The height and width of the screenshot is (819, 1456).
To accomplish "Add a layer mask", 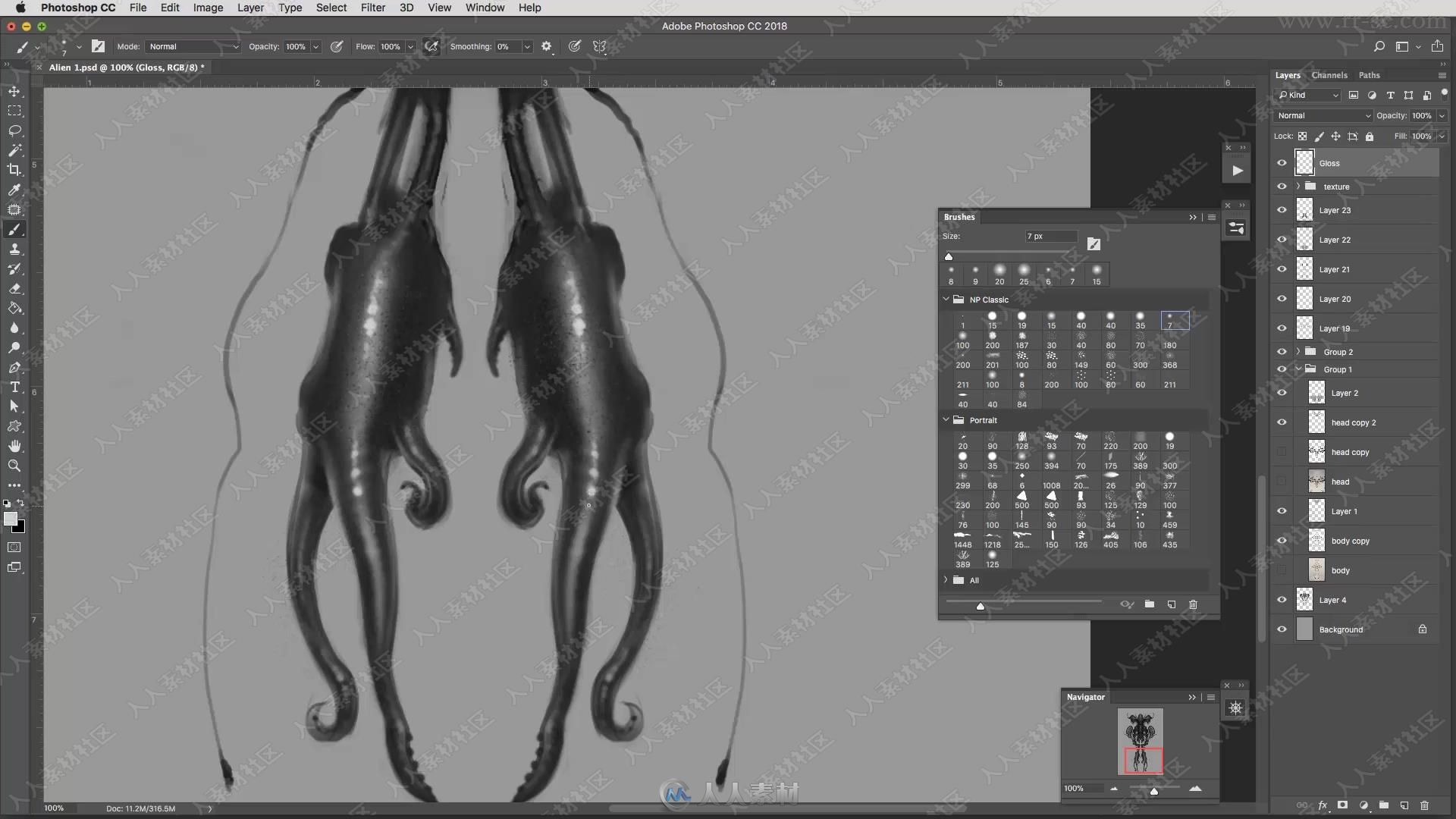I will (x=1343, y=805).
